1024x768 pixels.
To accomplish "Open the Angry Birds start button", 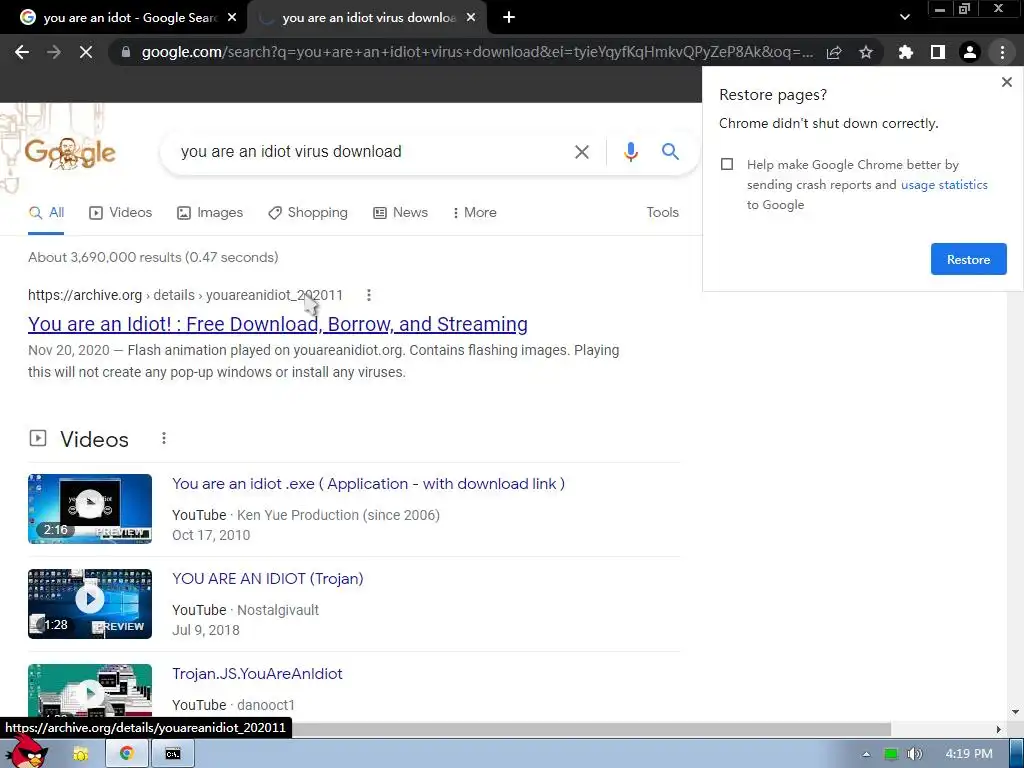I will click(x=27, y=752).
